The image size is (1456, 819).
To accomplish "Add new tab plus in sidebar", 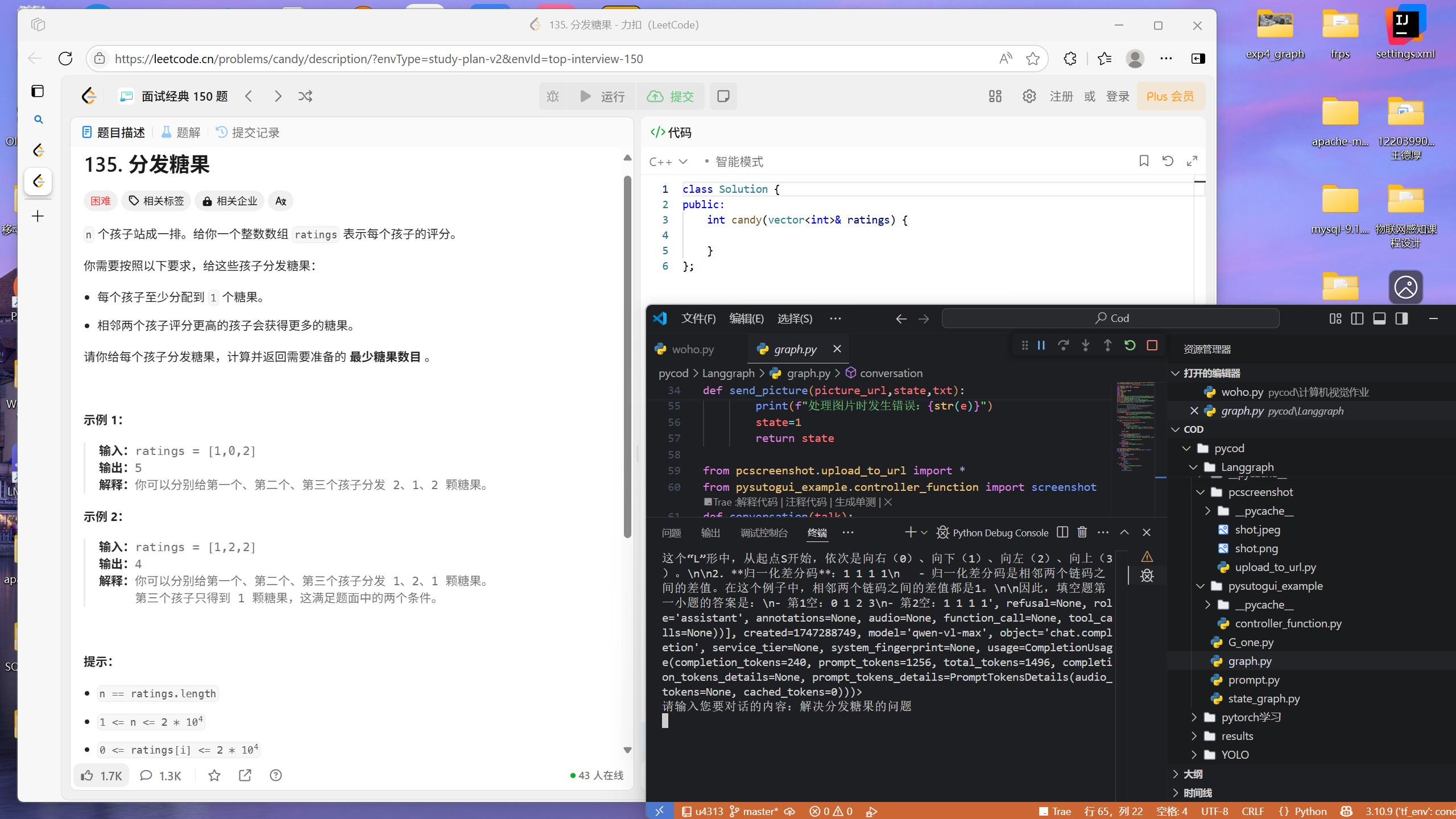I will tap(38, 216).
